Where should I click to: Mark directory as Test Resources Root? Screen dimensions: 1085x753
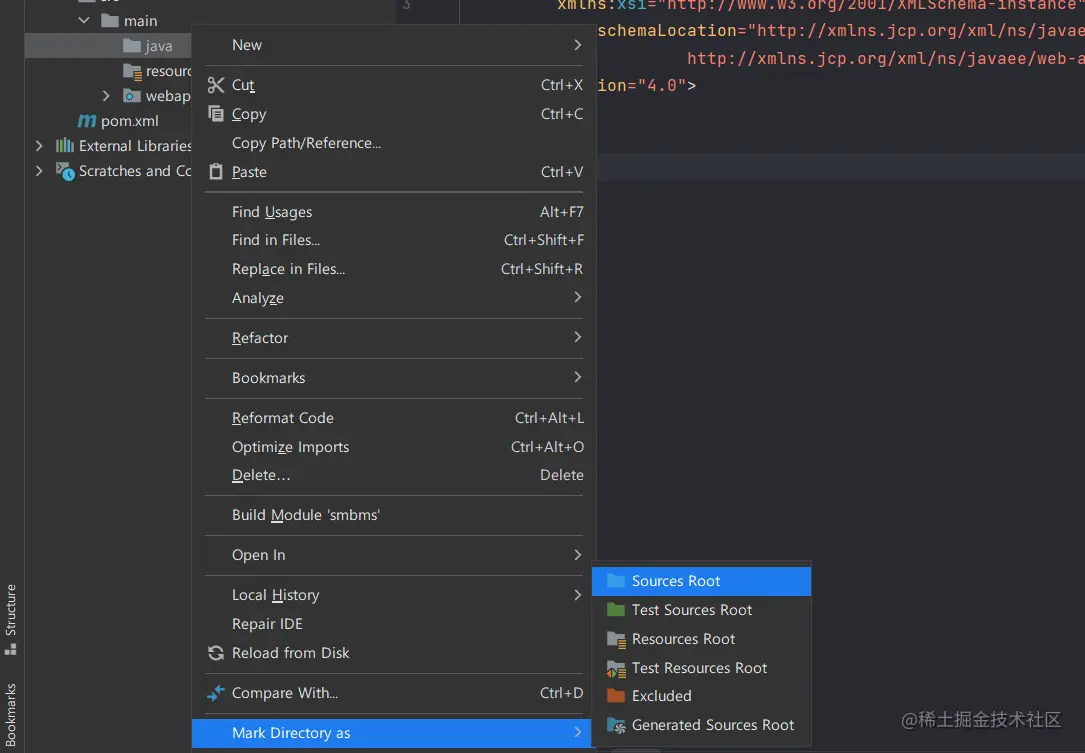pos(701,668)
